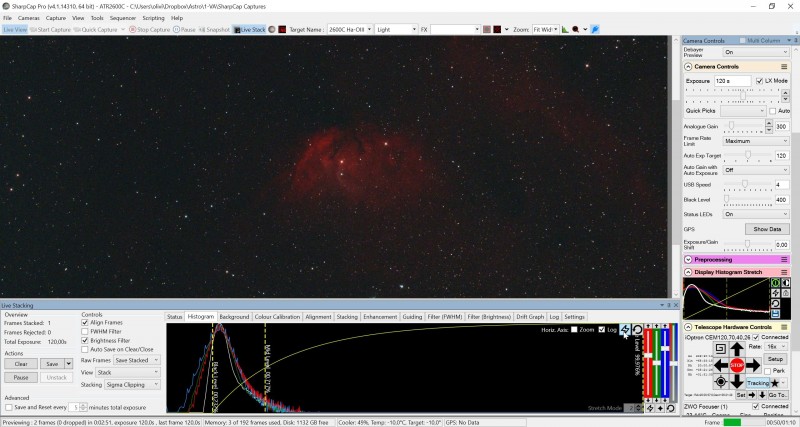Click the Live Stack toolbar button
This screenshot has width=800, height=427.
click(x=249, y=30)
